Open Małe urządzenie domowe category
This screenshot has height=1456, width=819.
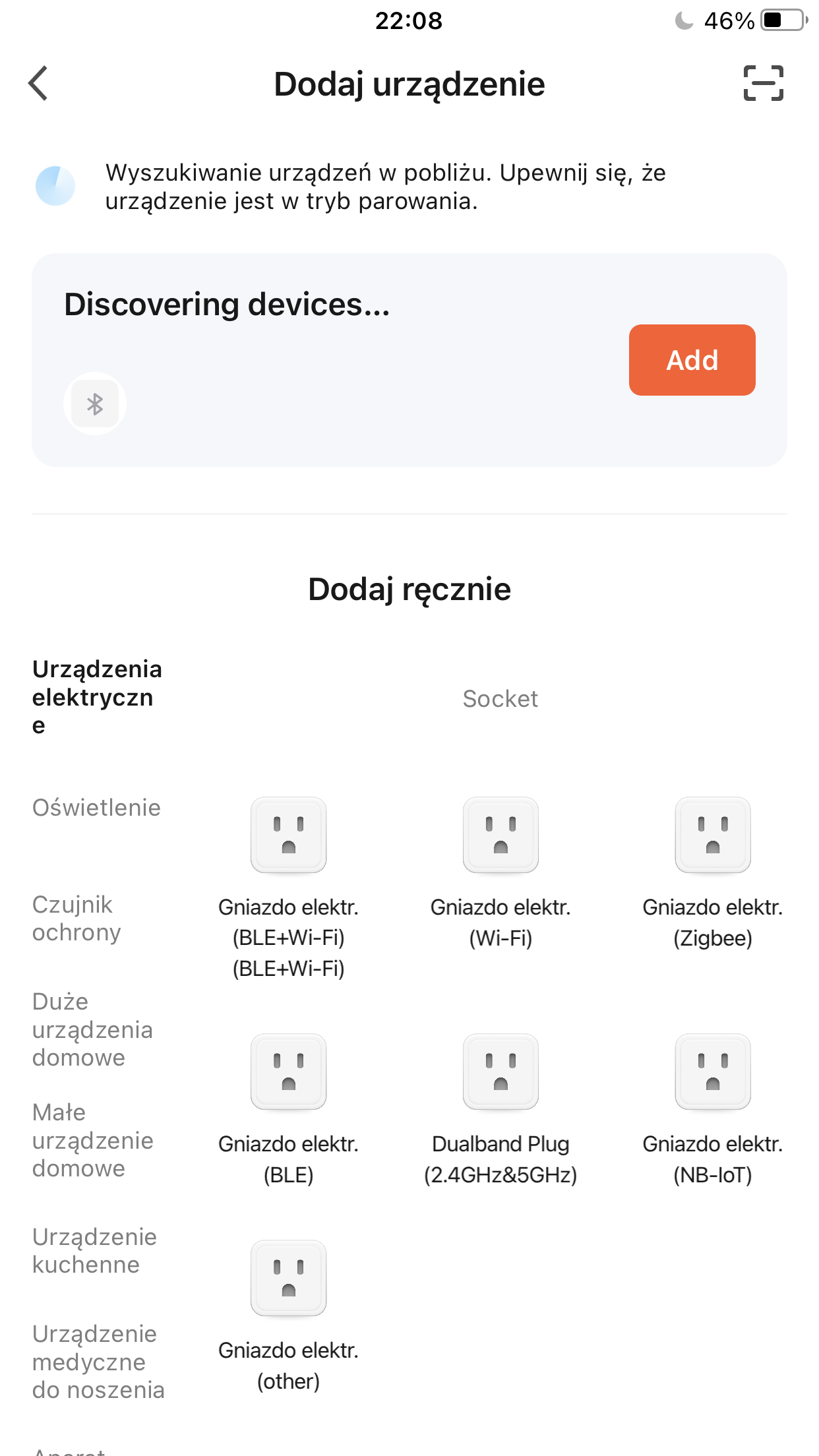coord(92,1140)
